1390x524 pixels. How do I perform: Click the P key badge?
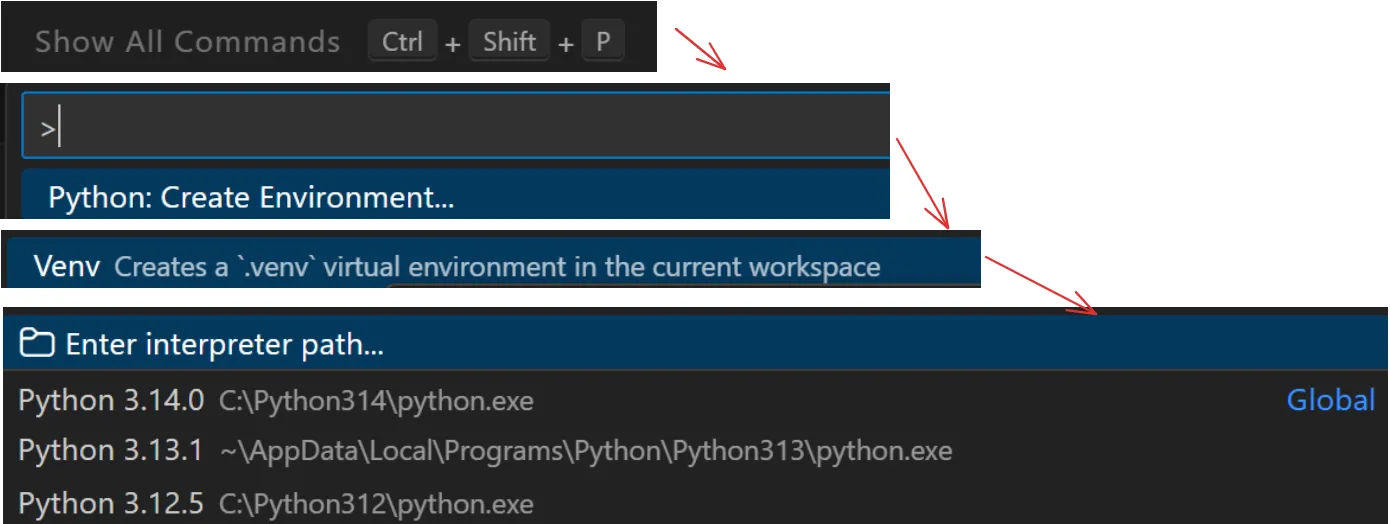point(602,42)
